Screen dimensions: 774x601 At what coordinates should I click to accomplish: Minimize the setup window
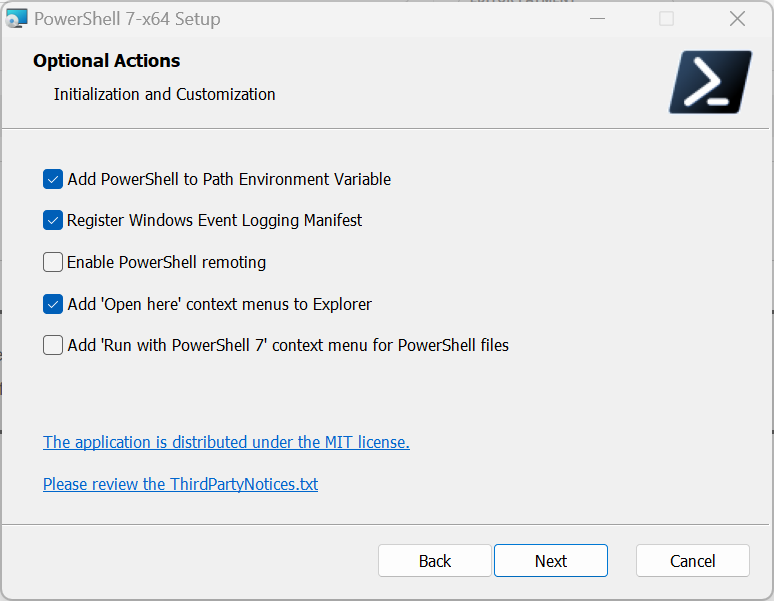[597, 19]
